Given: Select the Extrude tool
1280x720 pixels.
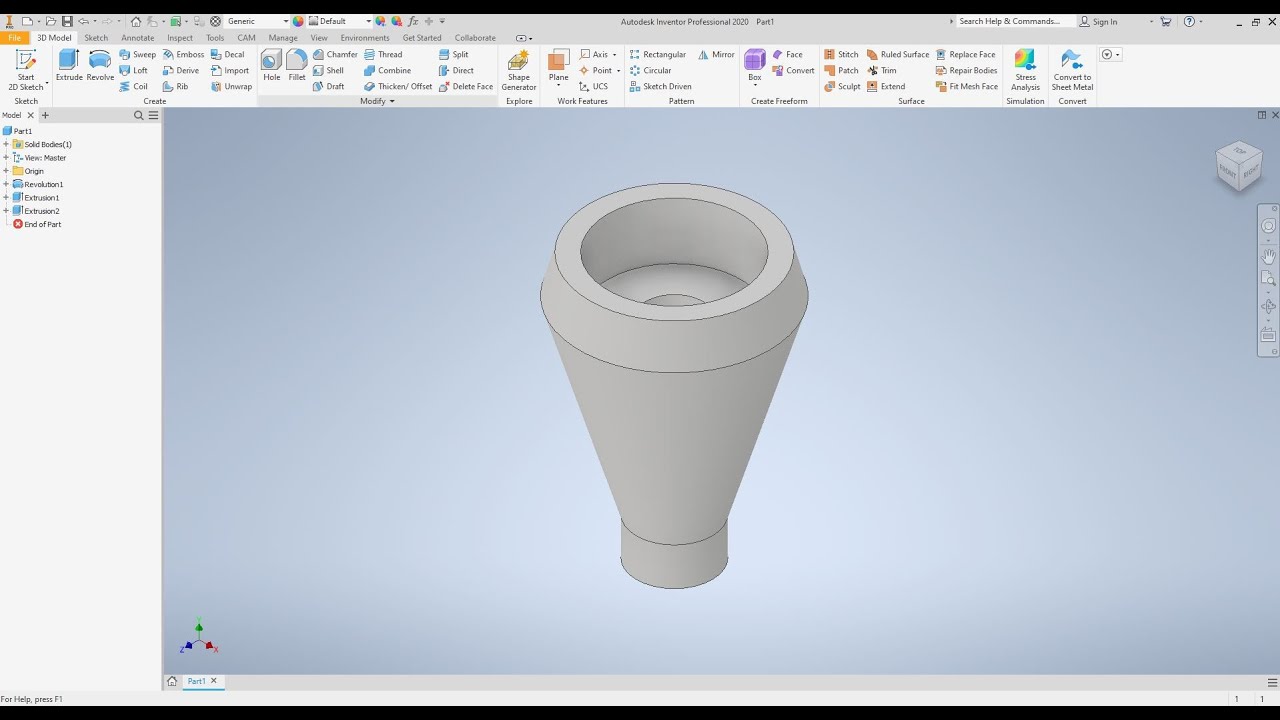Looking at the screenshot, I should tap(69, 66).
